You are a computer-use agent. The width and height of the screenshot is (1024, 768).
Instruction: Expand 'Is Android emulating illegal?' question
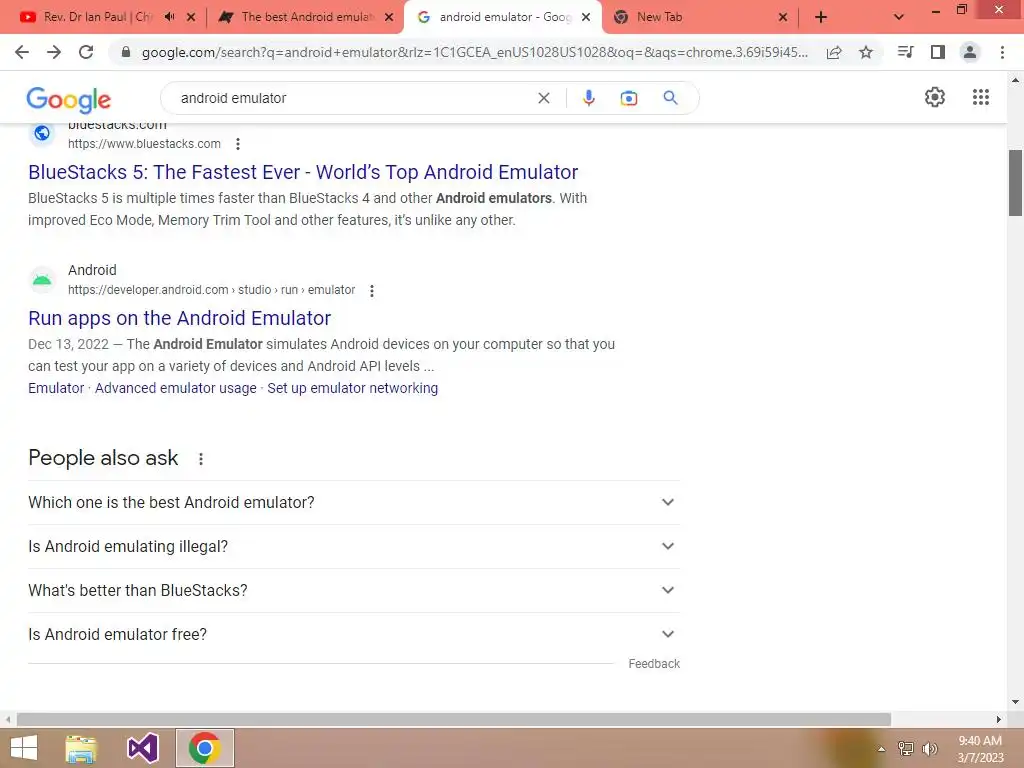(353, 546)
